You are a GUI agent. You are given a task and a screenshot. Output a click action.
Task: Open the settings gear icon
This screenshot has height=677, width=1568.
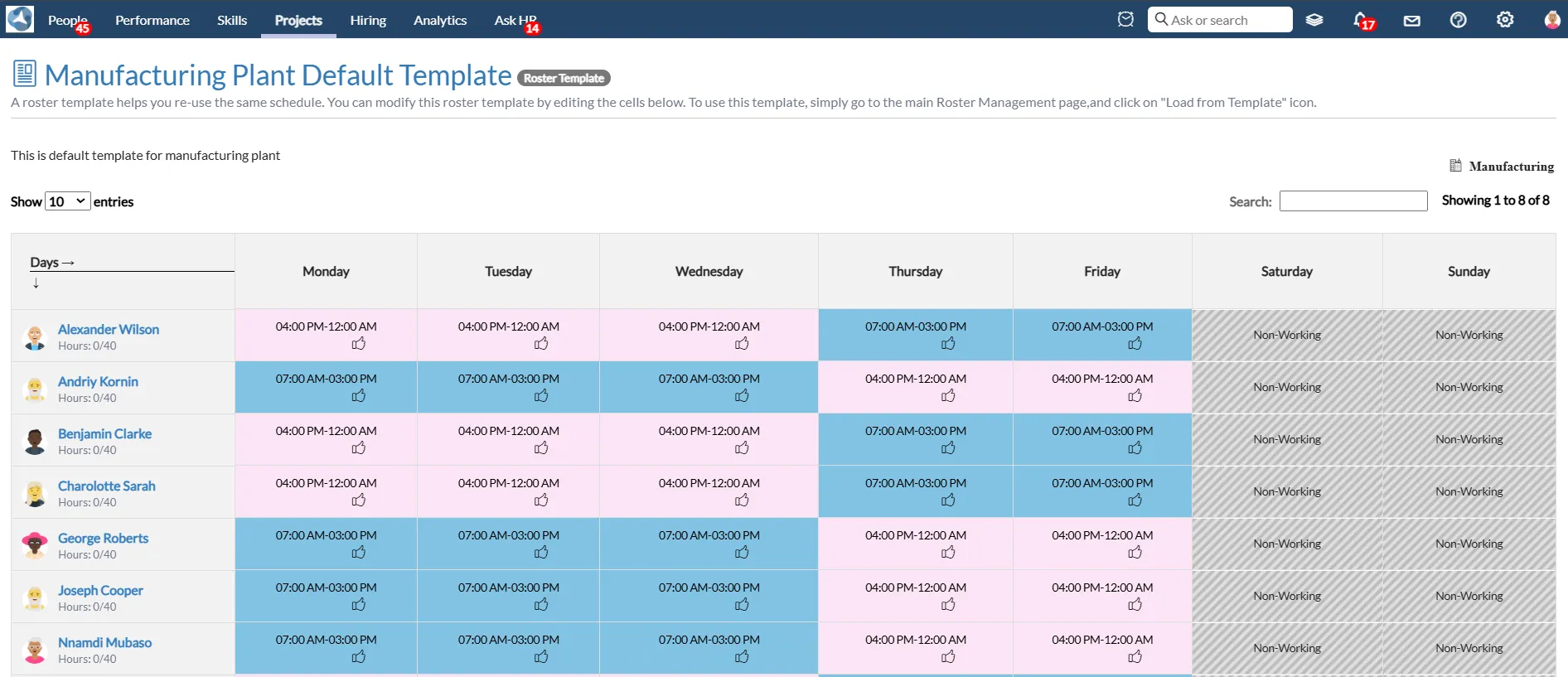pyautogui.click(x=1505, y=20)
